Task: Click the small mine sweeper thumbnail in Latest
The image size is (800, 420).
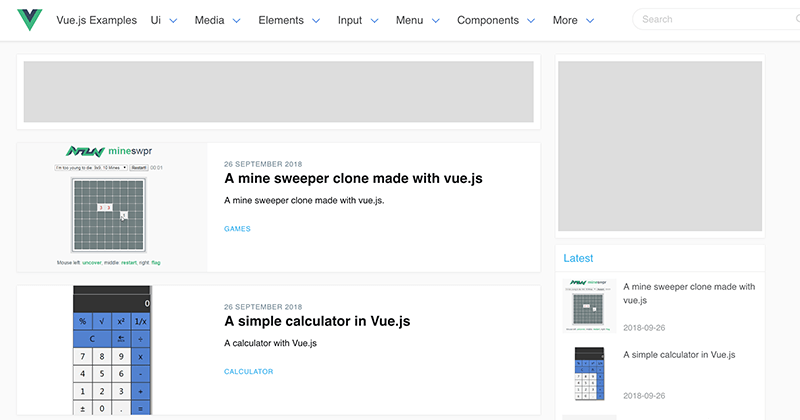Action: point(588,303)
